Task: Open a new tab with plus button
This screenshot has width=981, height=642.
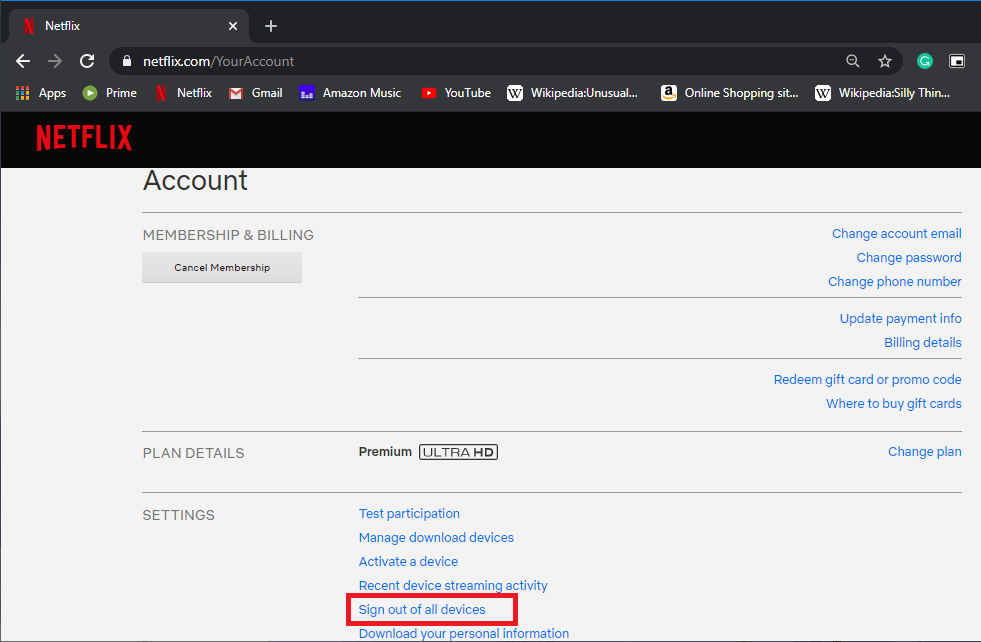Action: 271,26
